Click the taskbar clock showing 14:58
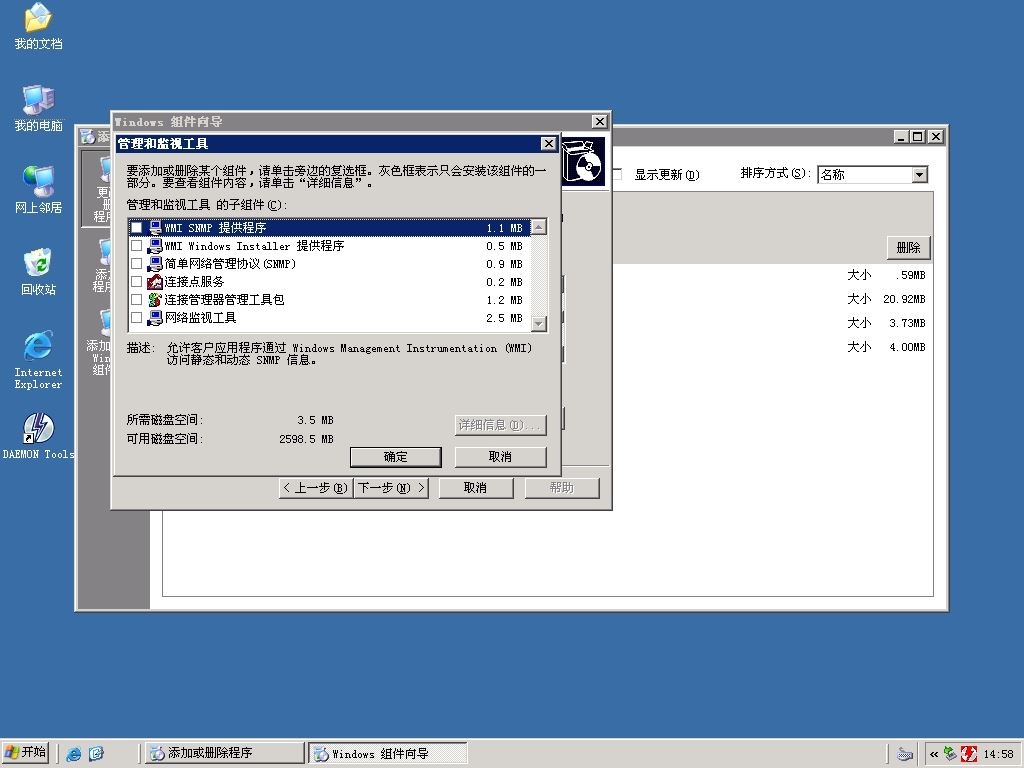Image resolution: width=1024 pixels, height=768 pixels. (x=999, y=754)
